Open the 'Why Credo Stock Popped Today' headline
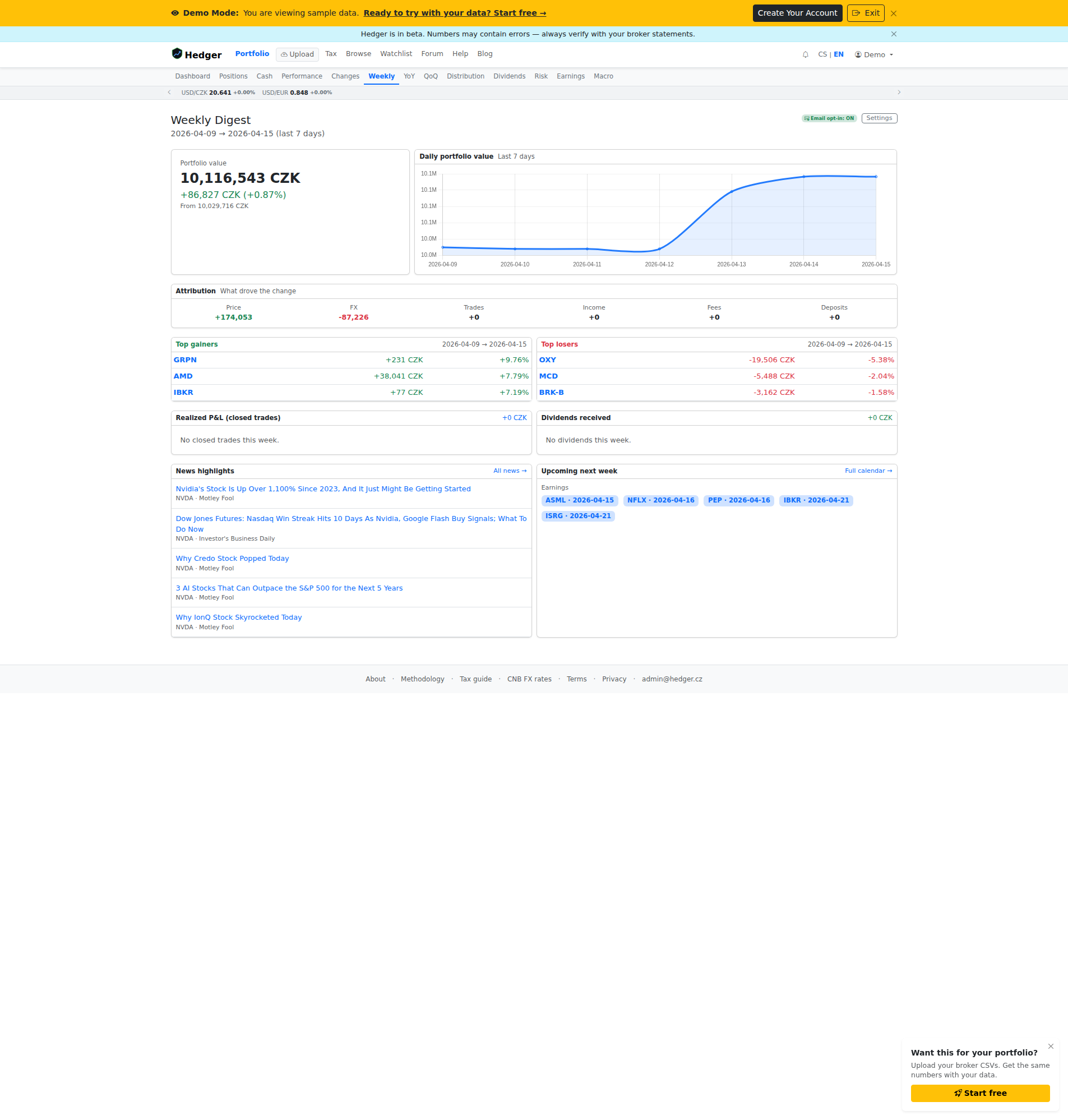Viewport: 1068px width, 1120px height. [x=232, y=559]
